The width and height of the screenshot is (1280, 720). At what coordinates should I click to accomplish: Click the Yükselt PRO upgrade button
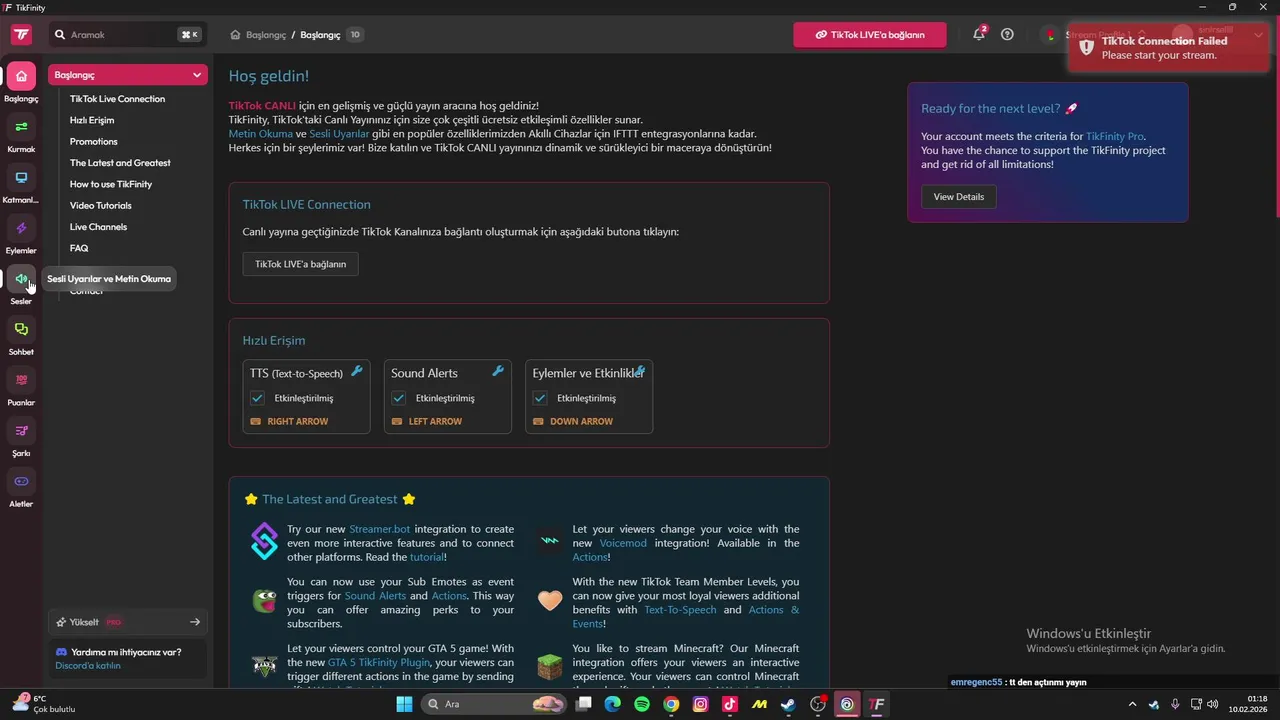(x=128, y=622)
